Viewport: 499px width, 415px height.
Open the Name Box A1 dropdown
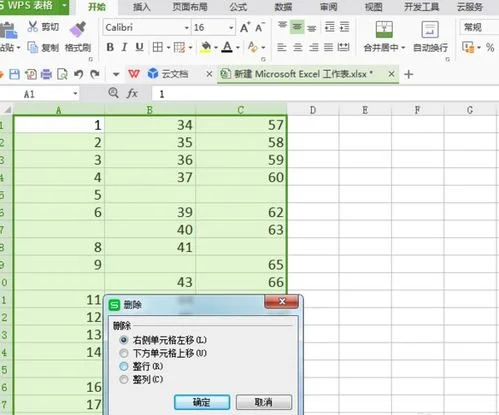pos(75,94)
